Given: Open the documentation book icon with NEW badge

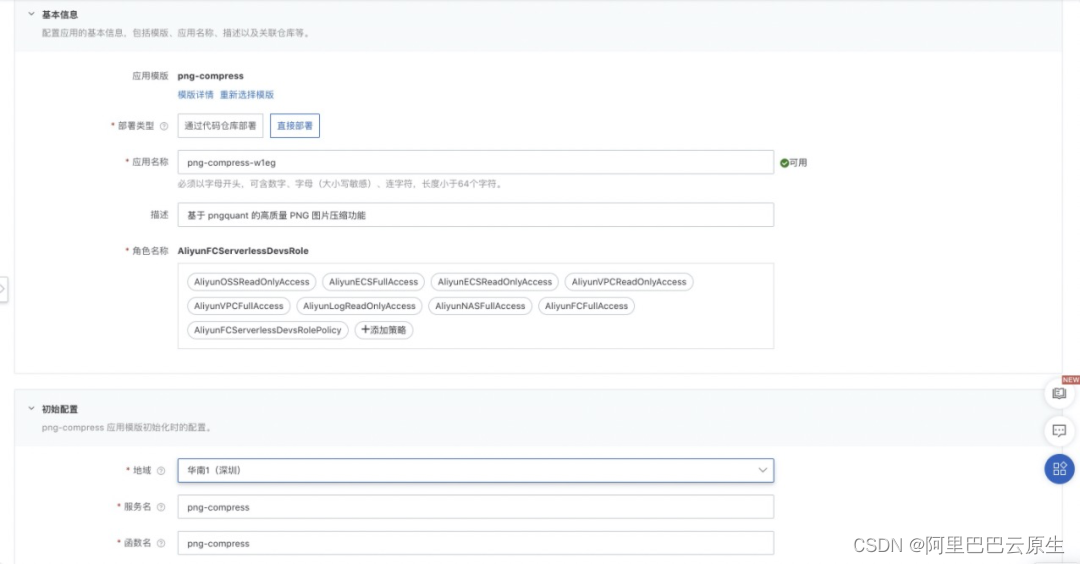Looking at the screenshot, I should tap(1059, 394).
